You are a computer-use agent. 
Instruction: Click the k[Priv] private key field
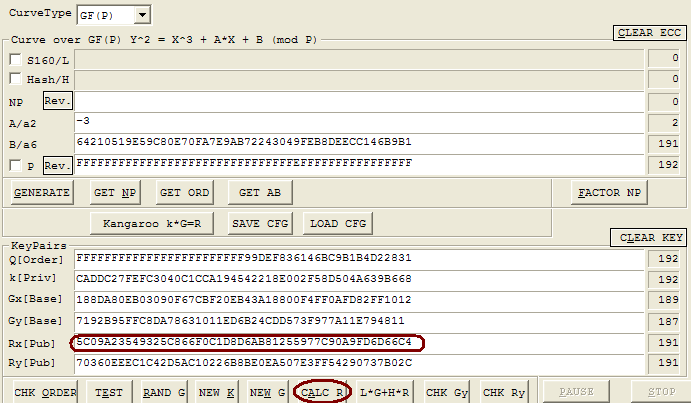tap(359, 280)
